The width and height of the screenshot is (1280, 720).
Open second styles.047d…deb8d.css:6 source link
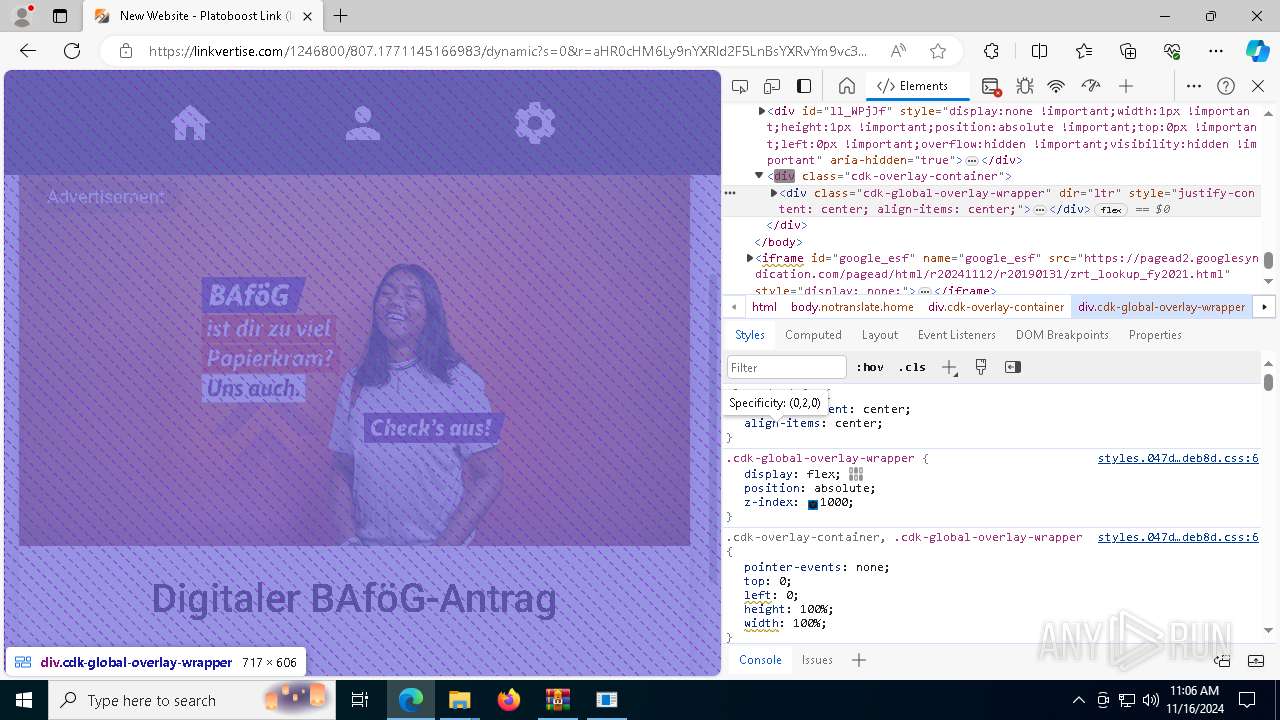[1178, 537]
